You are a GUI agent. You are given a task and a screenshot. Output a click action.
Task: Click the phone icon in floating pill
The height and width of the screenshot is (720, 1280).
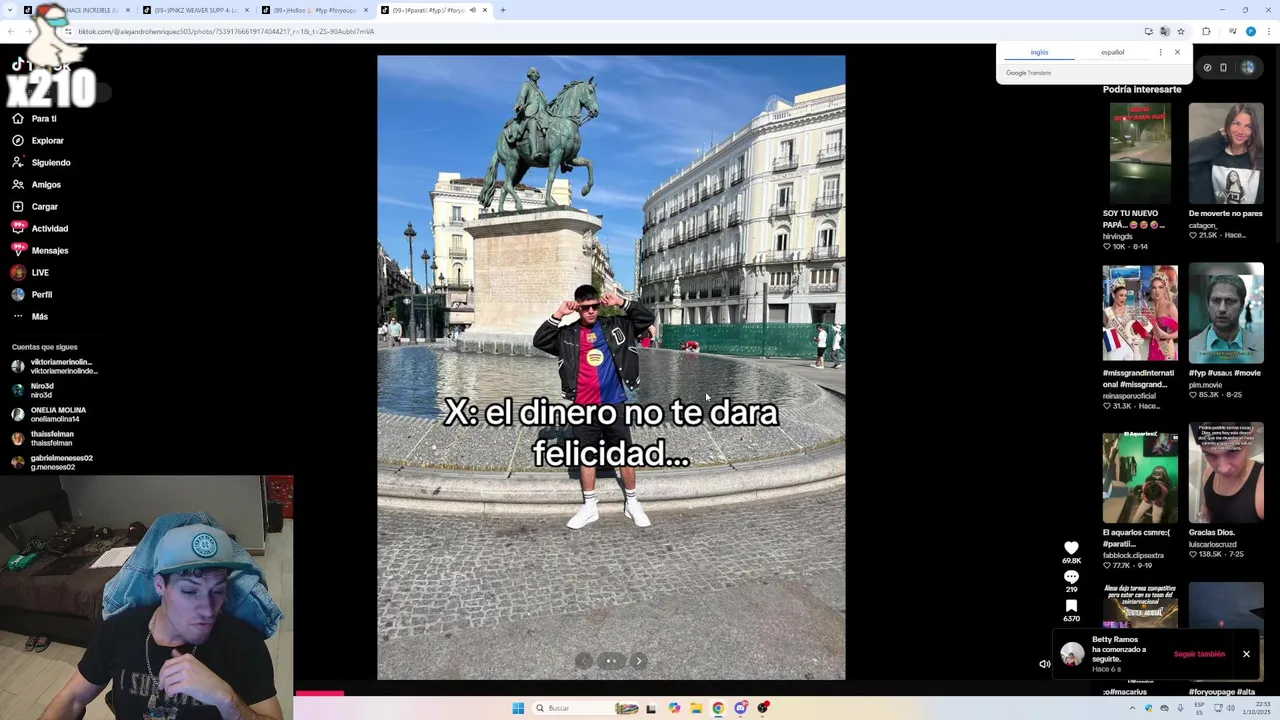pyautogui.click(x=1223, y=68)
